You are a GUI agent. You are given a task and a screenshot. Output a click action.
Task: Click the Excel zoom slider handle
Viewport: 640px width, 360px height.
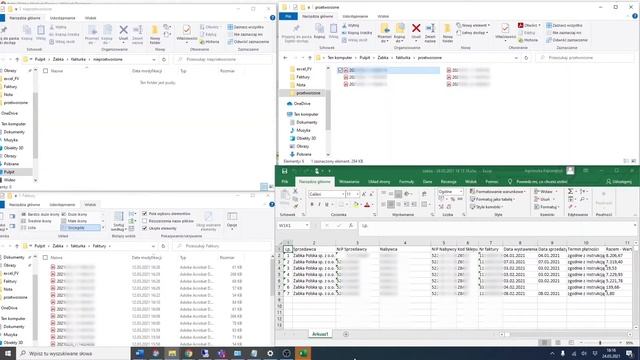click(600, 342)
